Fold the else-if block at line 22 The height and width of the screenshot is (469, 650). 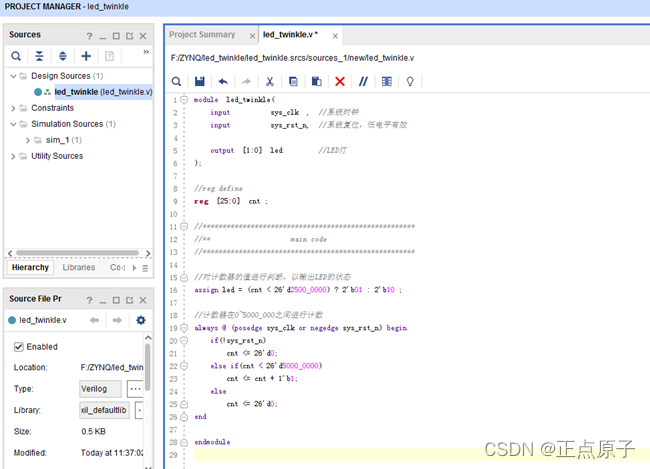[184, 366]
